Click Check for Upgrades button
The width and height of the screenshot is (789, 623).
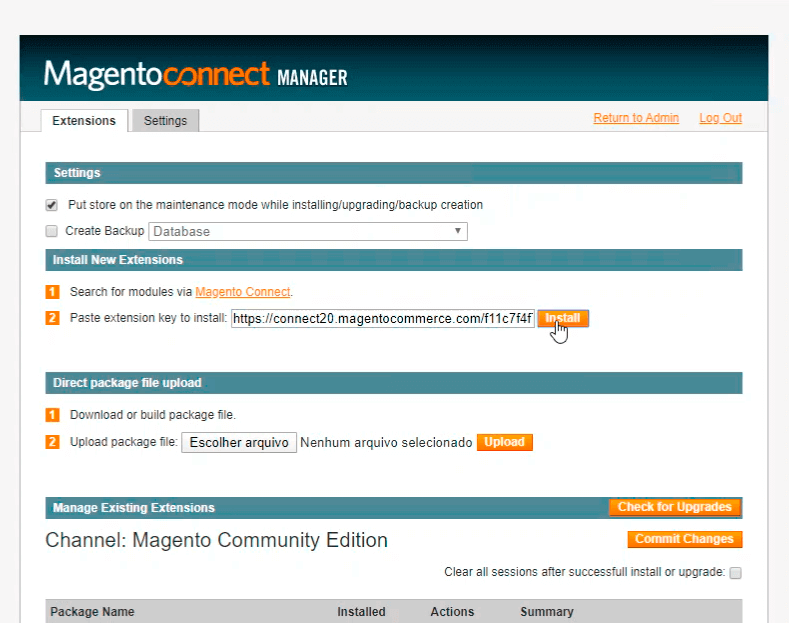click(674, 507)
